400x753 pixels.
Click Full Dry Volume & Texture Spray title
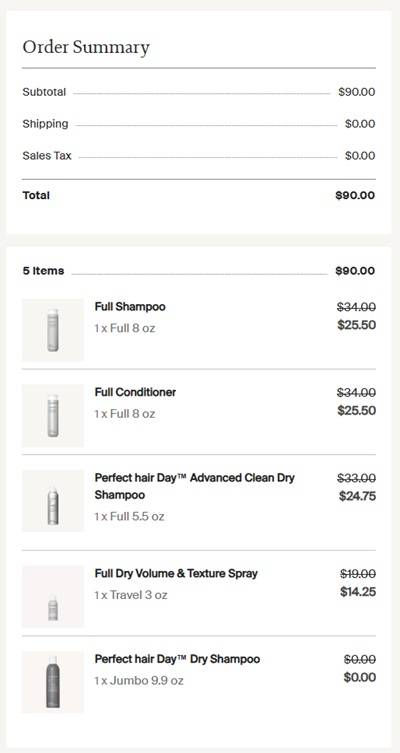pos(176,573)
